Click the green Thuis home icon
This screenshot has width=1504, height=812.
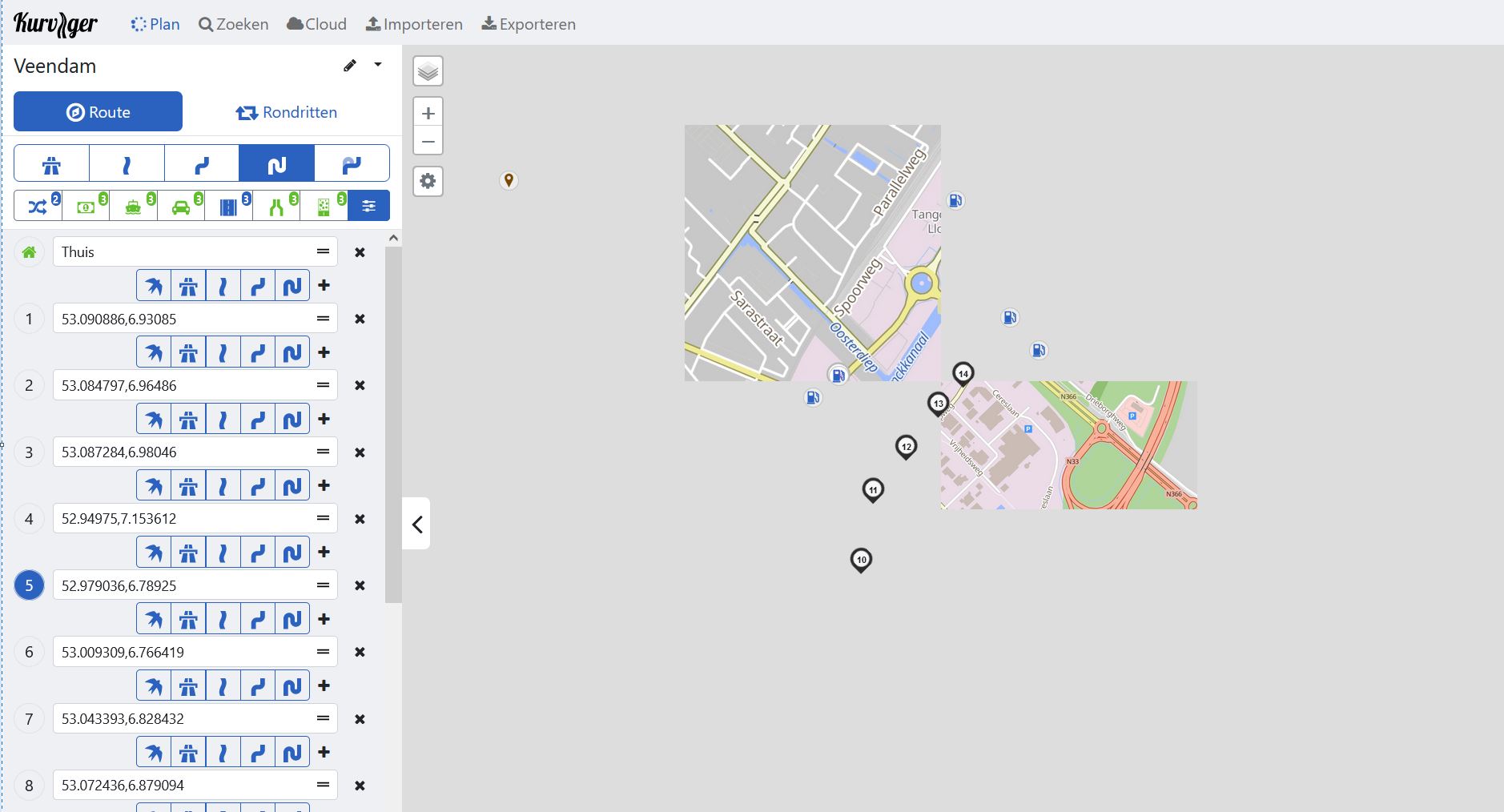(x=30, y=252)
